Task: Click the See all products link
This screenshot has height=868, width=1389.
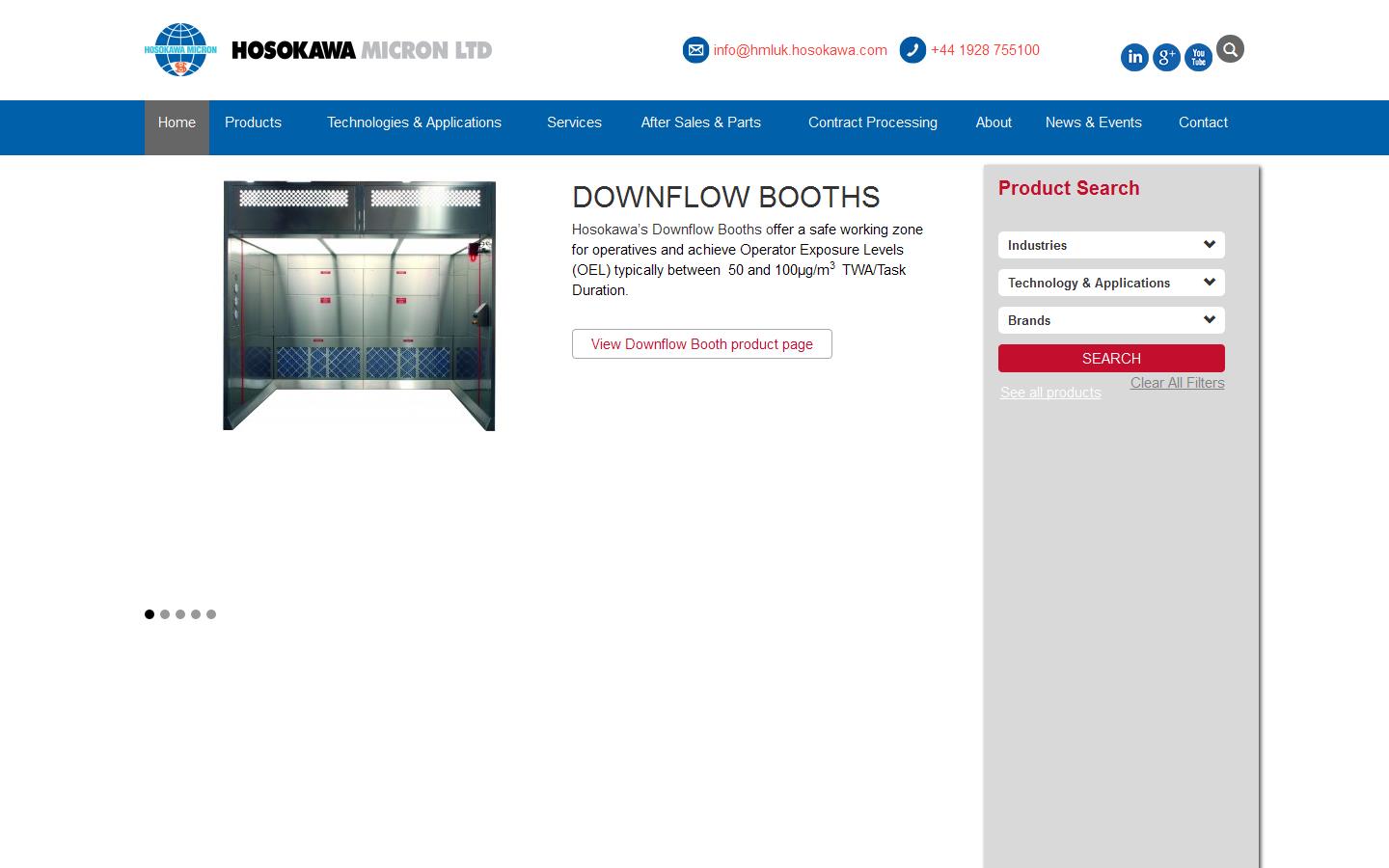Action: (1050, 393)
